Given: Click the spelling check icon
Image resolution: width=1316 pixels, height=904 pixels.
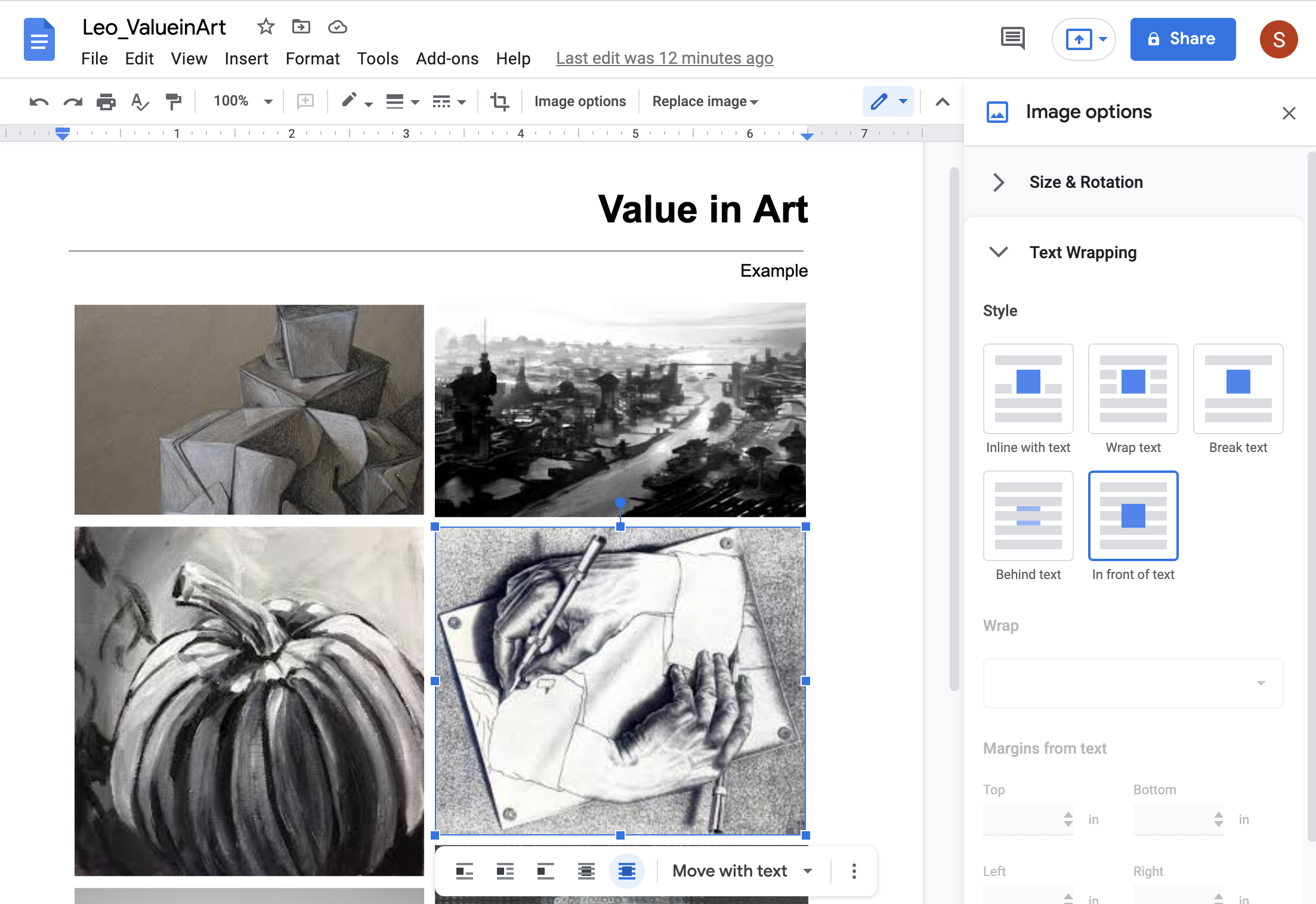Looking at the screenshot, I should tap(140, 102).
